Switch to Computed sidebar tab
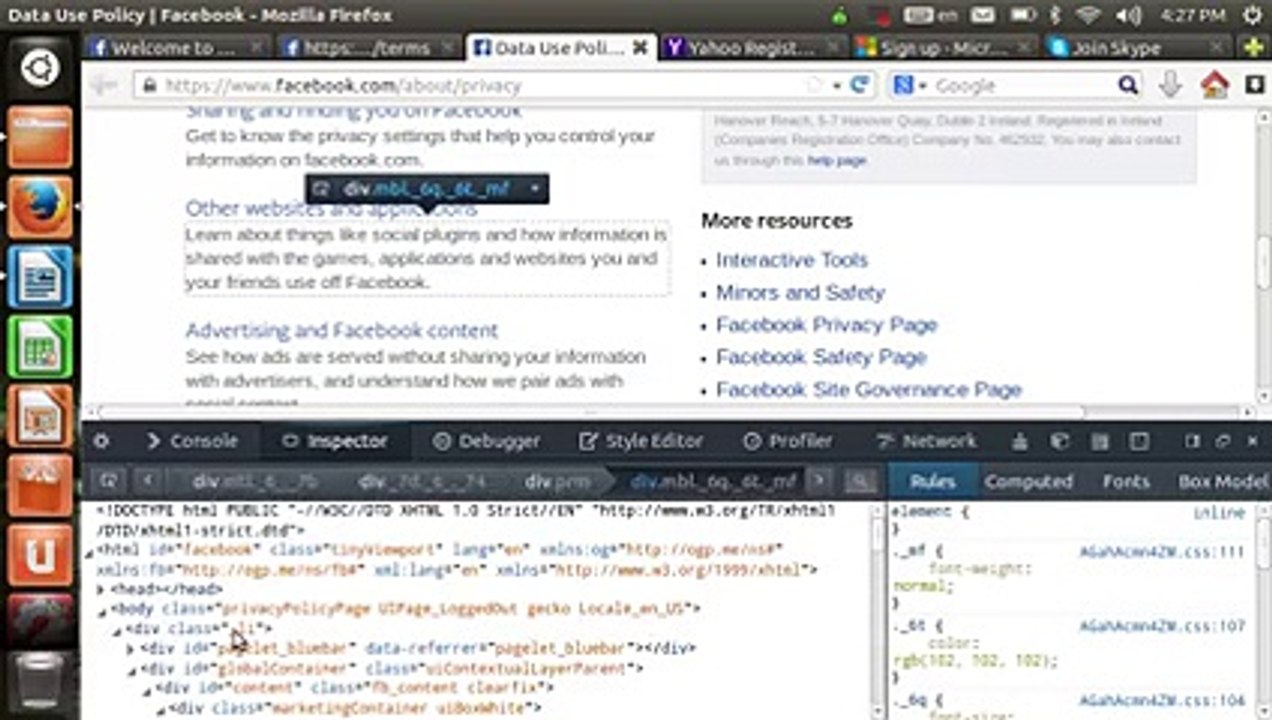The image size is (1272, 720). (1028, 482)
